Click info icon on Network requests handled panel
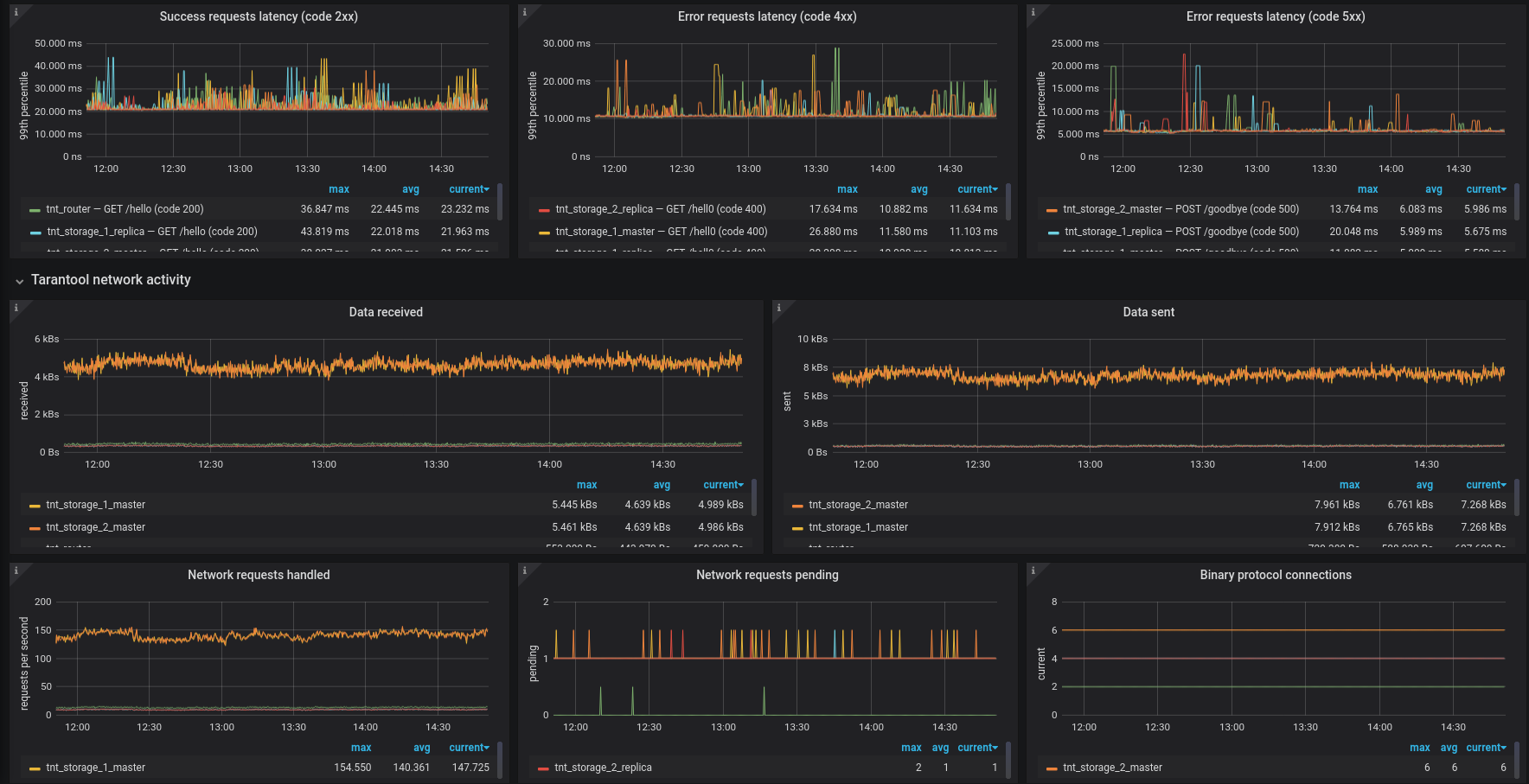The width and height of the screenshot is (1529, 784). tap(16, 570)
